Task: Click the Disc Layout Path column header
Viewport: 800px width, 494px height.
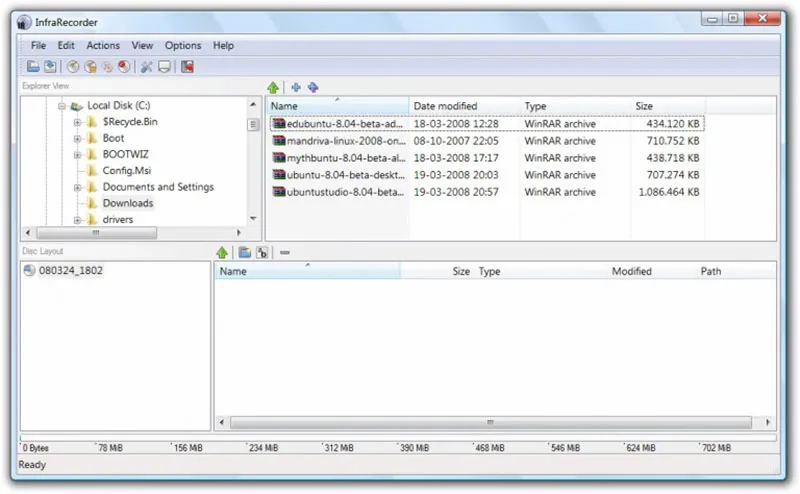Action: tap(711, 271)
